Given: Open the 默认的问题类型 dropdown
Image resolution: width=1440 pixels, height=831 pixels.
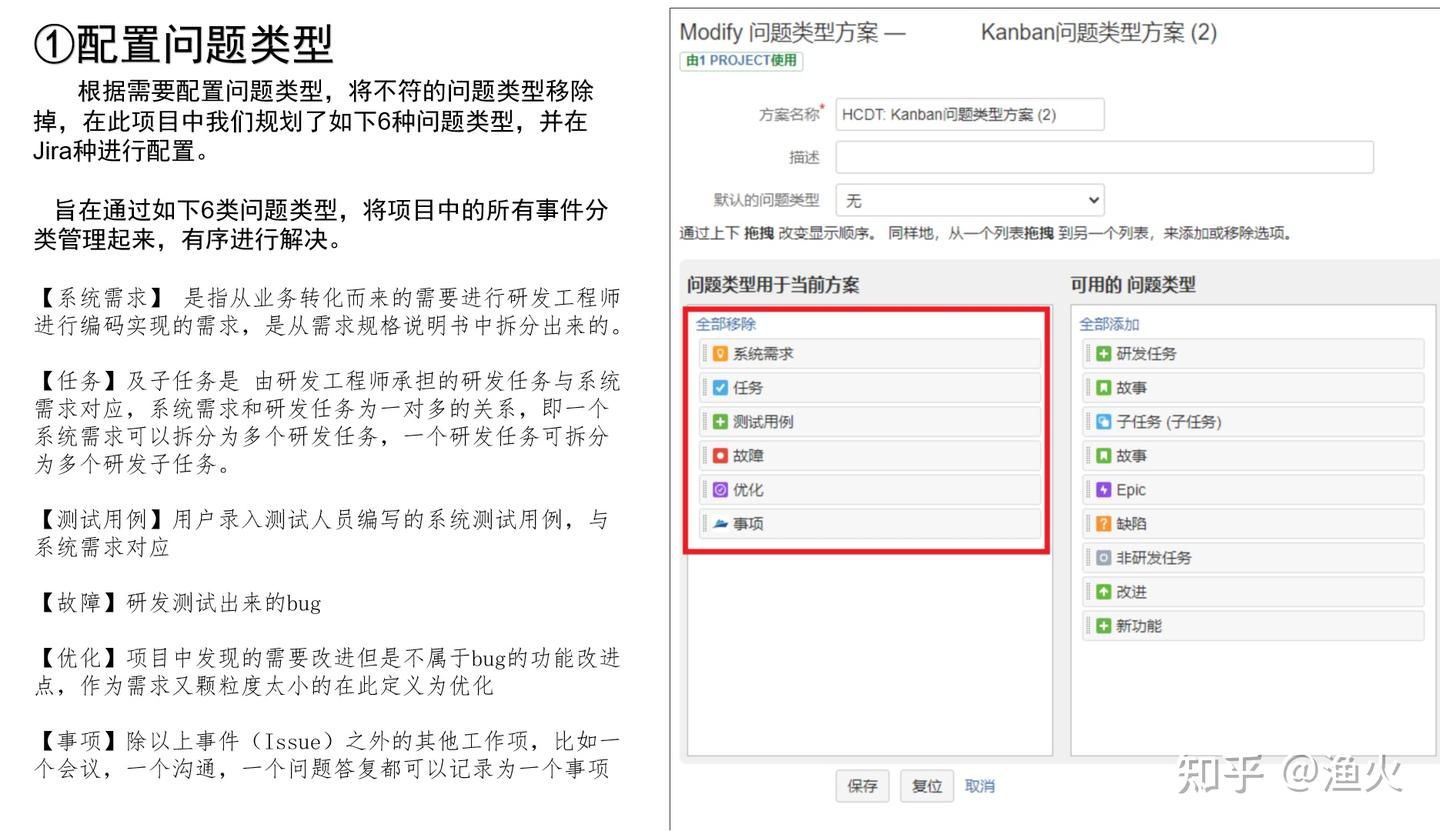Looking at the screenshot, I should pos(969,200).
